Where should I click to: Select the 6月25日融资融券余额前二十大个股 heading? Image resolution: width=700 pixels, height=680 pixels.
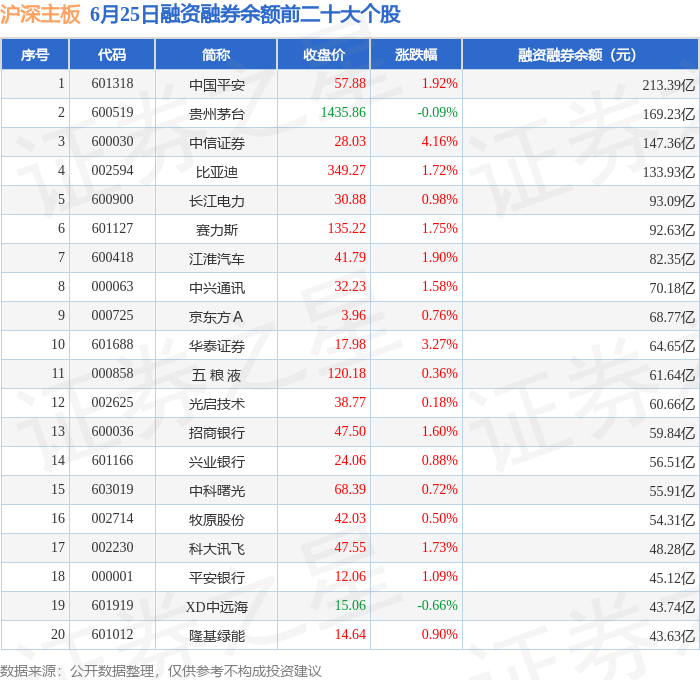point(245,14)
